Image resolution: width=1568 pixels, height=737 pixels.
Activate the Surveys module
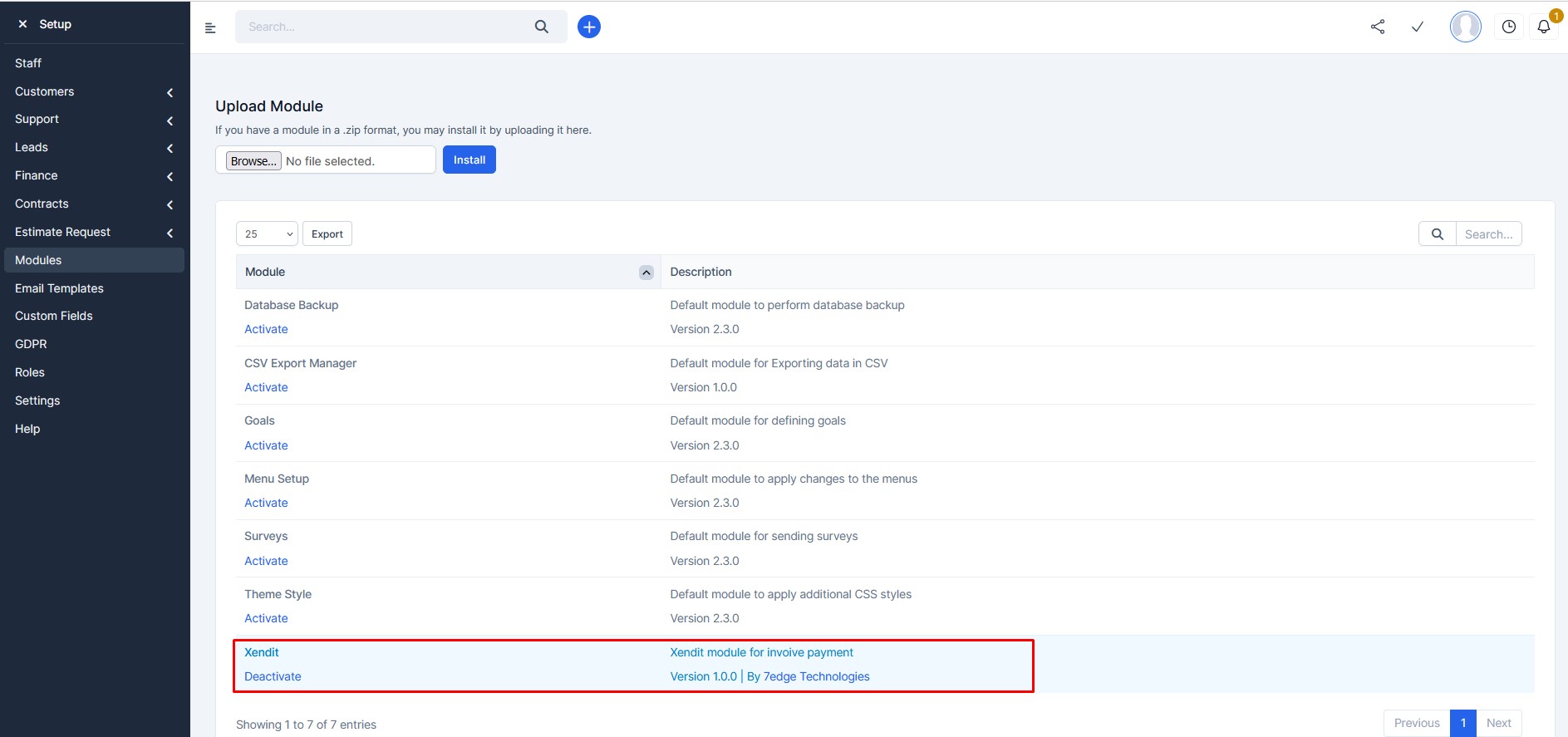point(266,561)
